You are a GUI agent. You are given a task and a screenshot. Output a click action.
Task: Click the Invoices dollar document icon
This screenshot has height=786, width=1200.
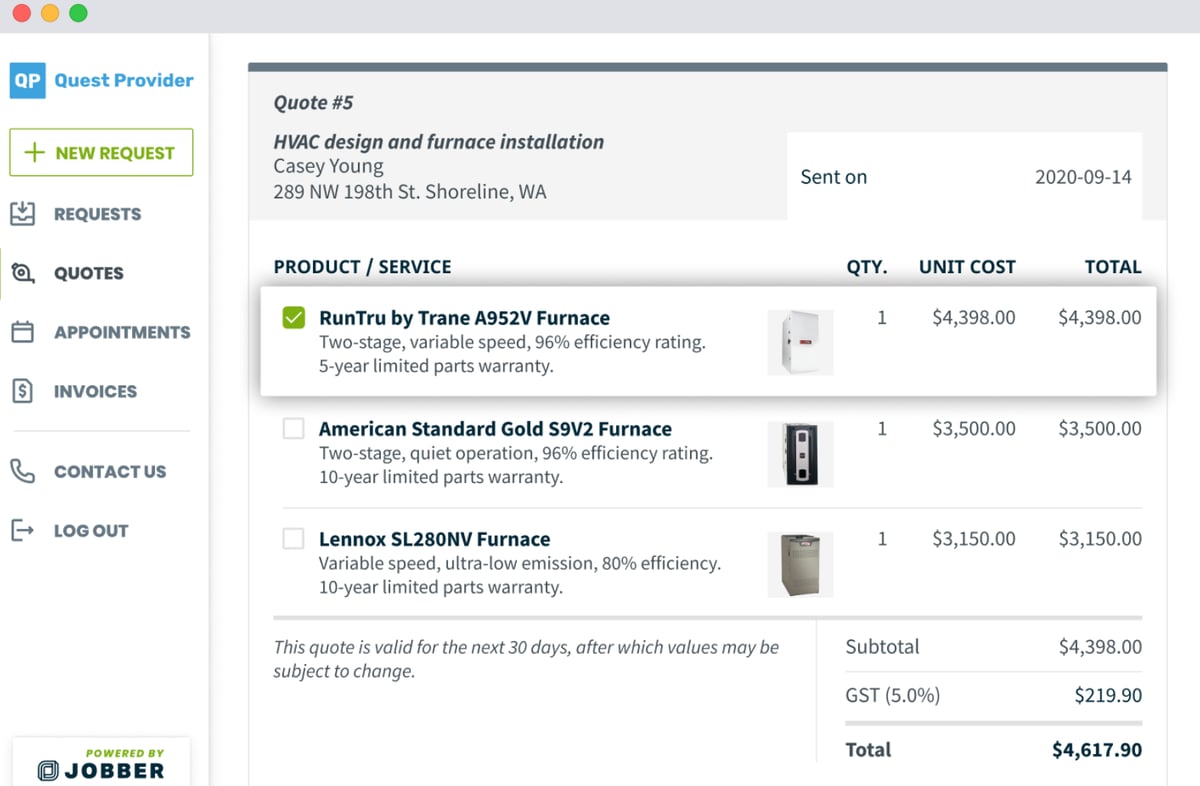23,391
